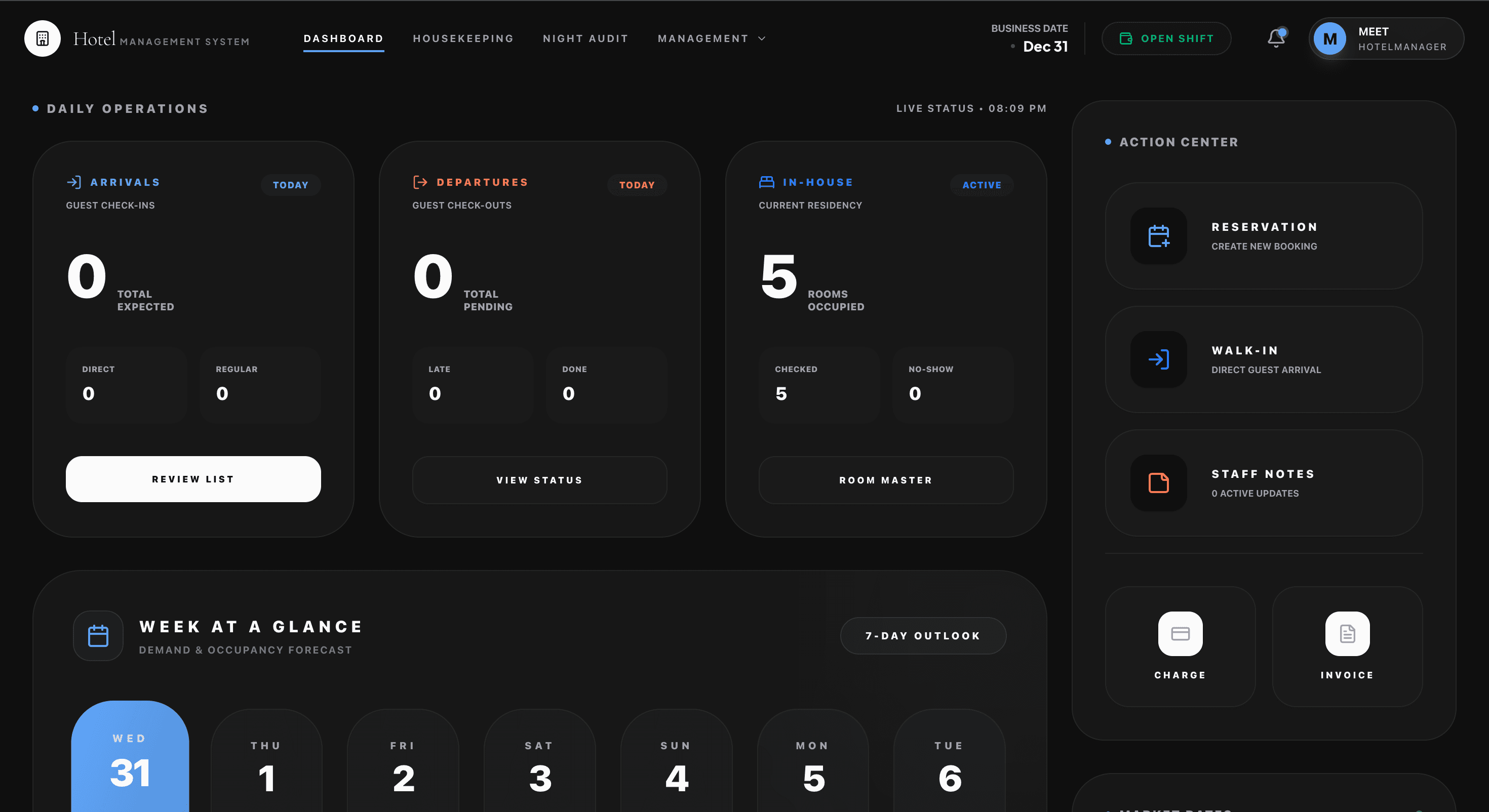The height and width of the screenshot is (812, 1489).
Task: Click the Open Shift button
Action: coord(1166,38)
